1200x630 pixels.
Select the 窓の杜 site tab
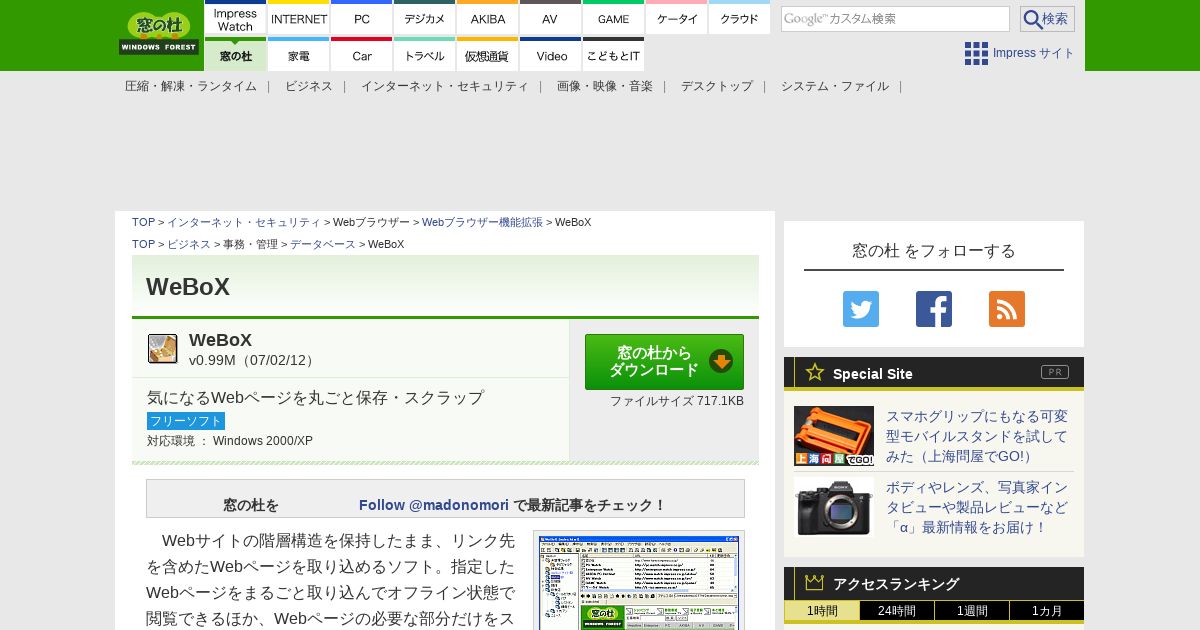click(236, 55)
